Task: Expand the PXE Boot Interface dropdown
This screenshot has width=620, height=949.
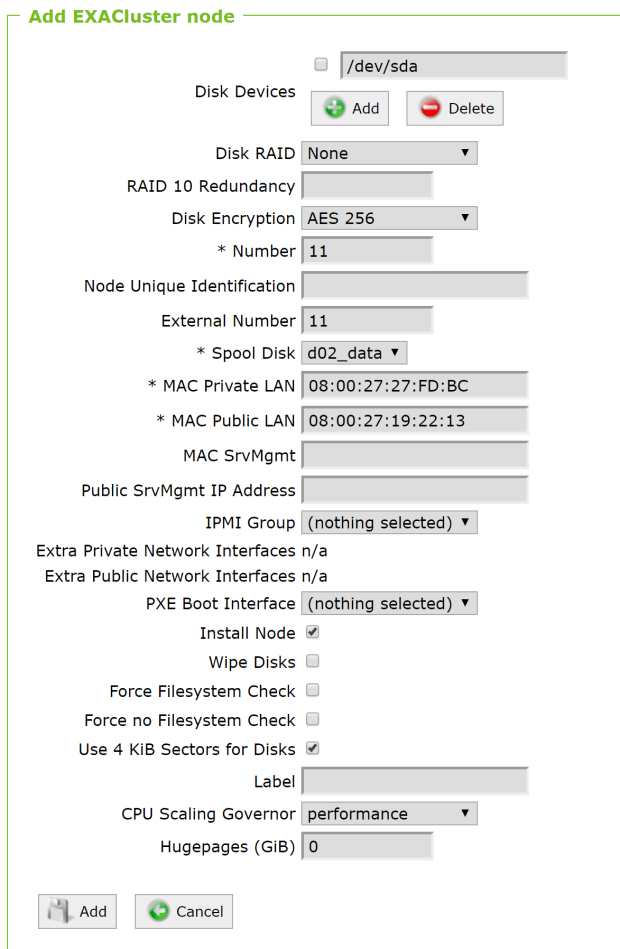Action: tap(389, 603)
